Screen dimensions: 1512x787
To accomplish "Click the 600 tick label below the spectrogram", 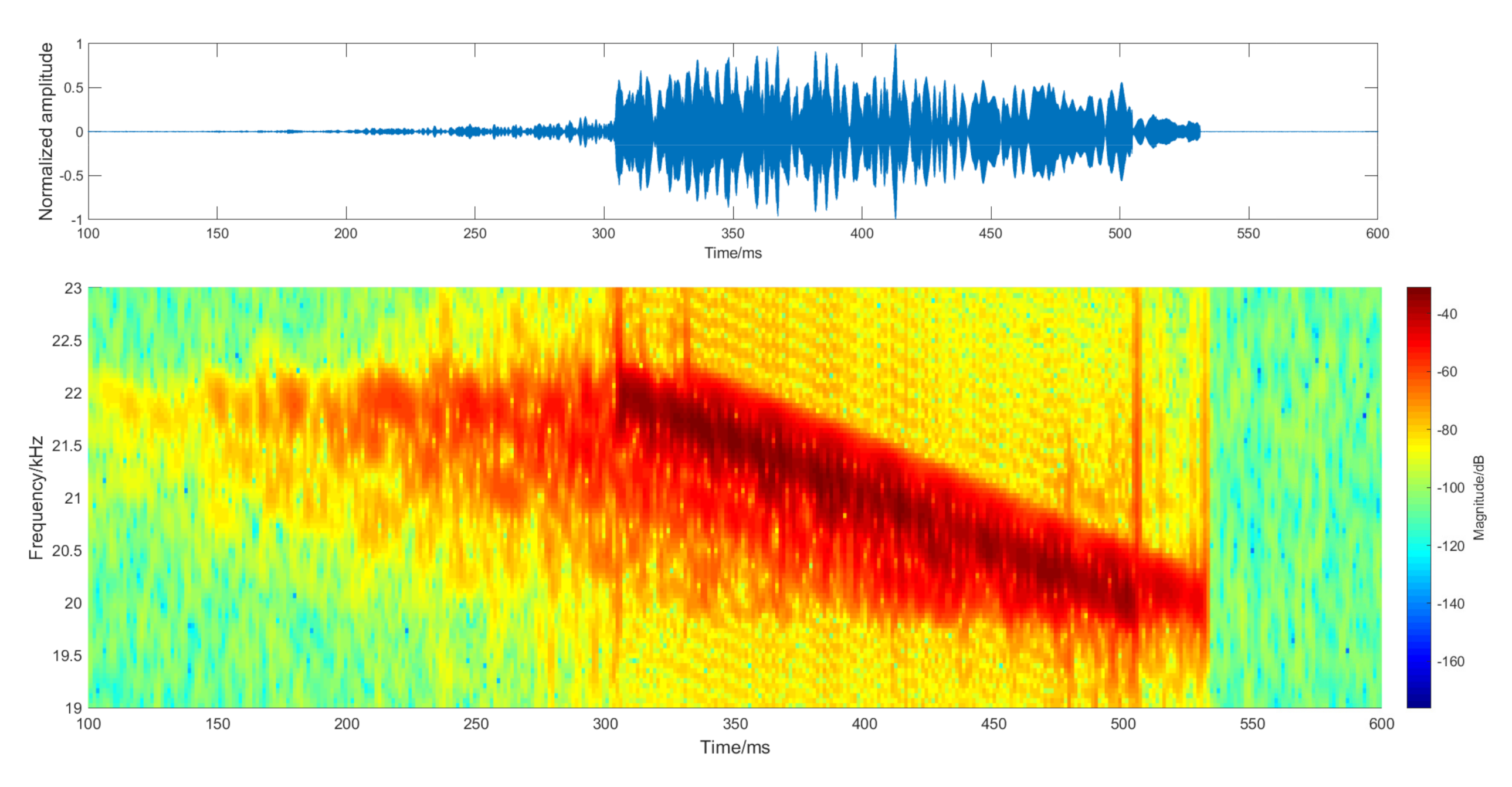I will click(x=1381, y=724).
